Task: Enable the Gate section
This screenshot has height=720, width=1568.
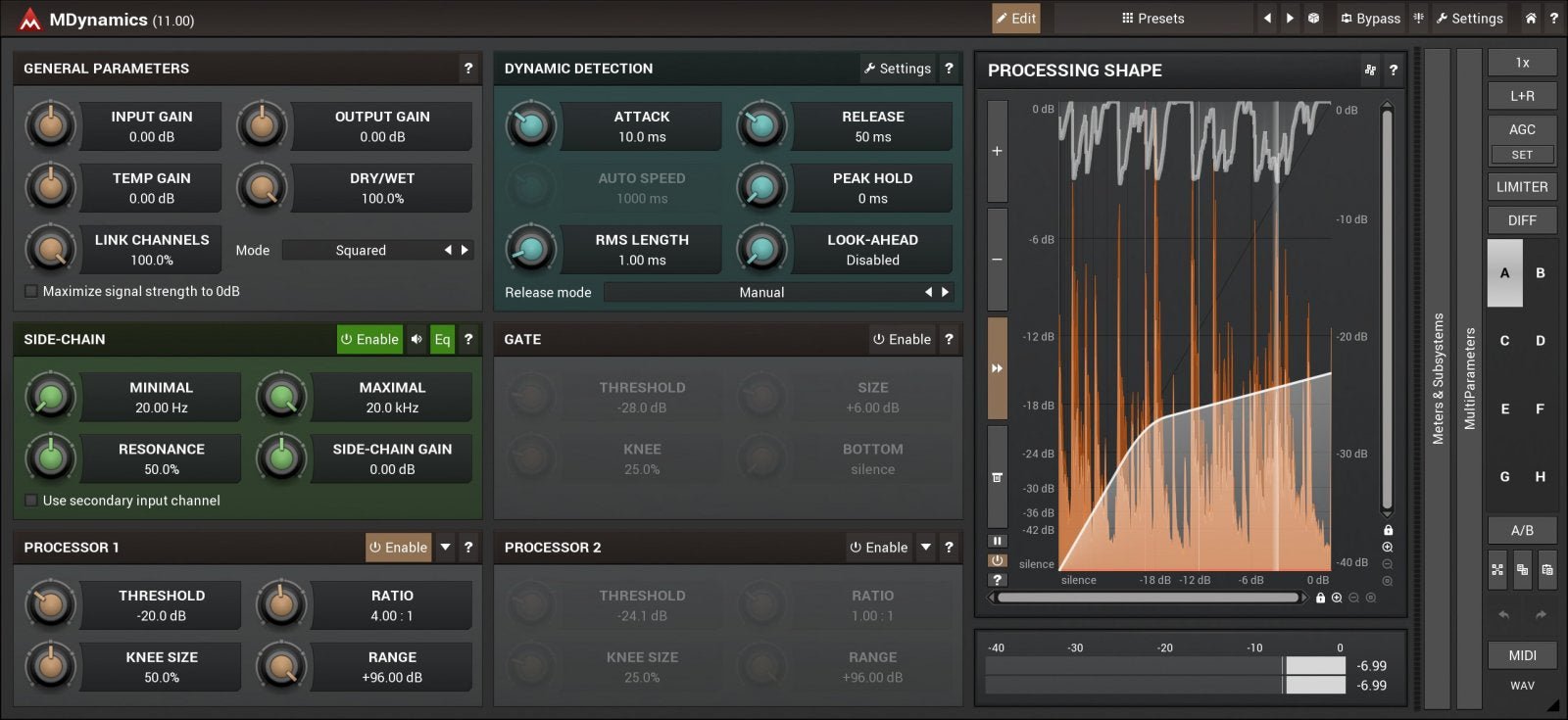Action: coord(902,339)
